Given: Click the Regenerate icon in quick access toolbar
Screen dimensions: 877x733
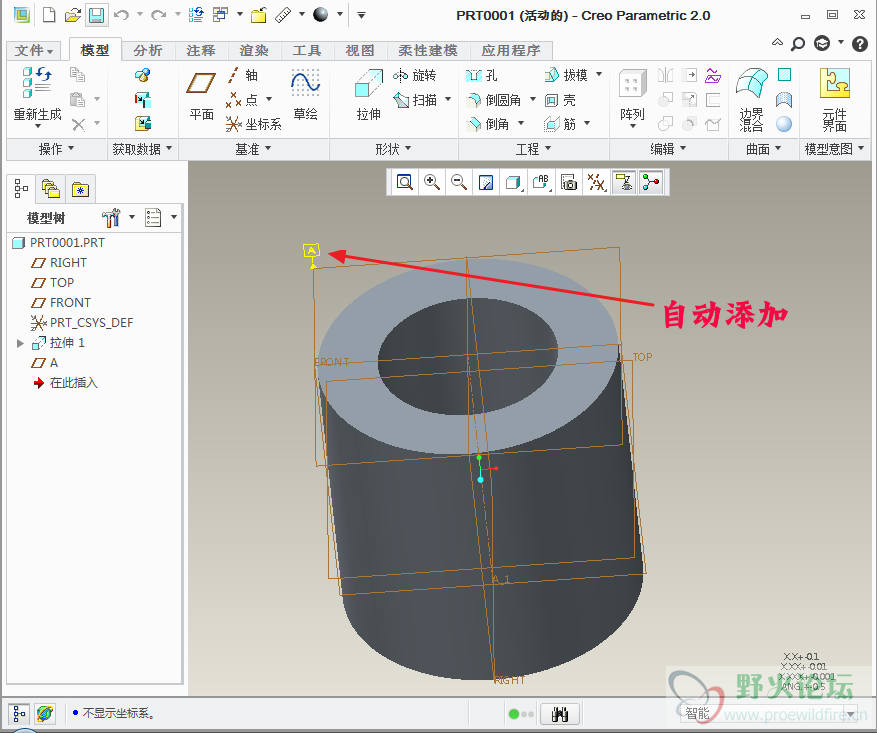Looking at the screenshot, I should [196, 15].
